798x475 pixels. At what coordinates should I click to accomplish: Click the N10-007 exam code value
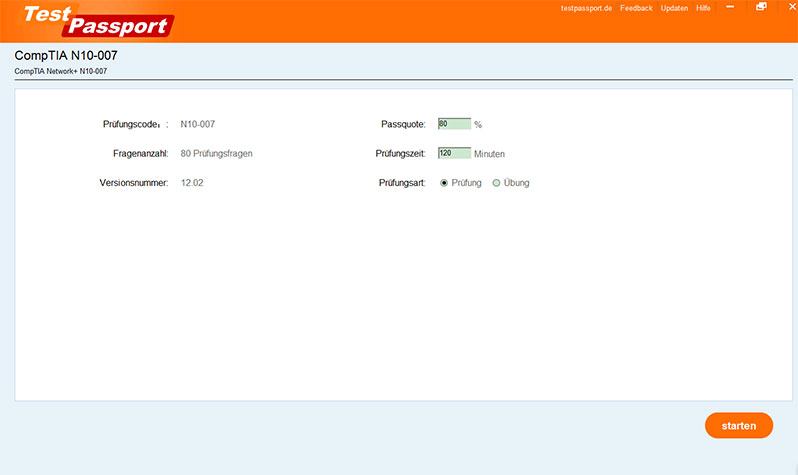point(197,124)
